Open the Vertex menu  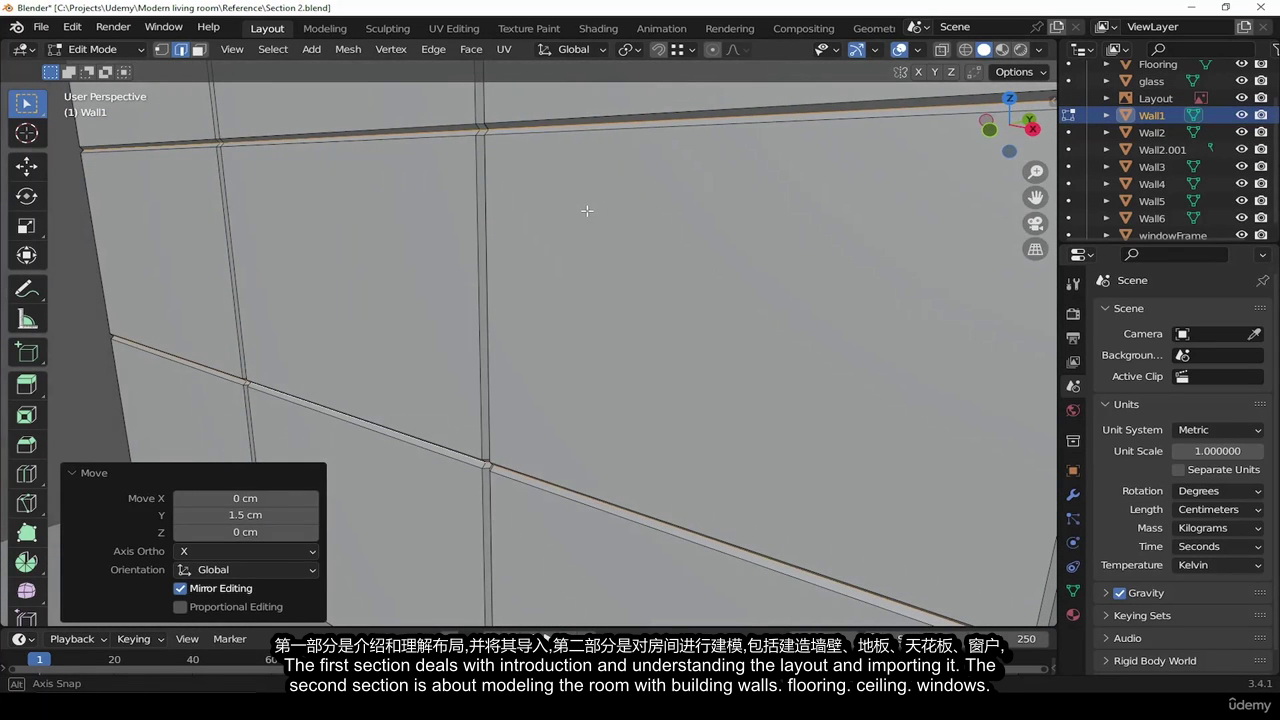point(391,49)
